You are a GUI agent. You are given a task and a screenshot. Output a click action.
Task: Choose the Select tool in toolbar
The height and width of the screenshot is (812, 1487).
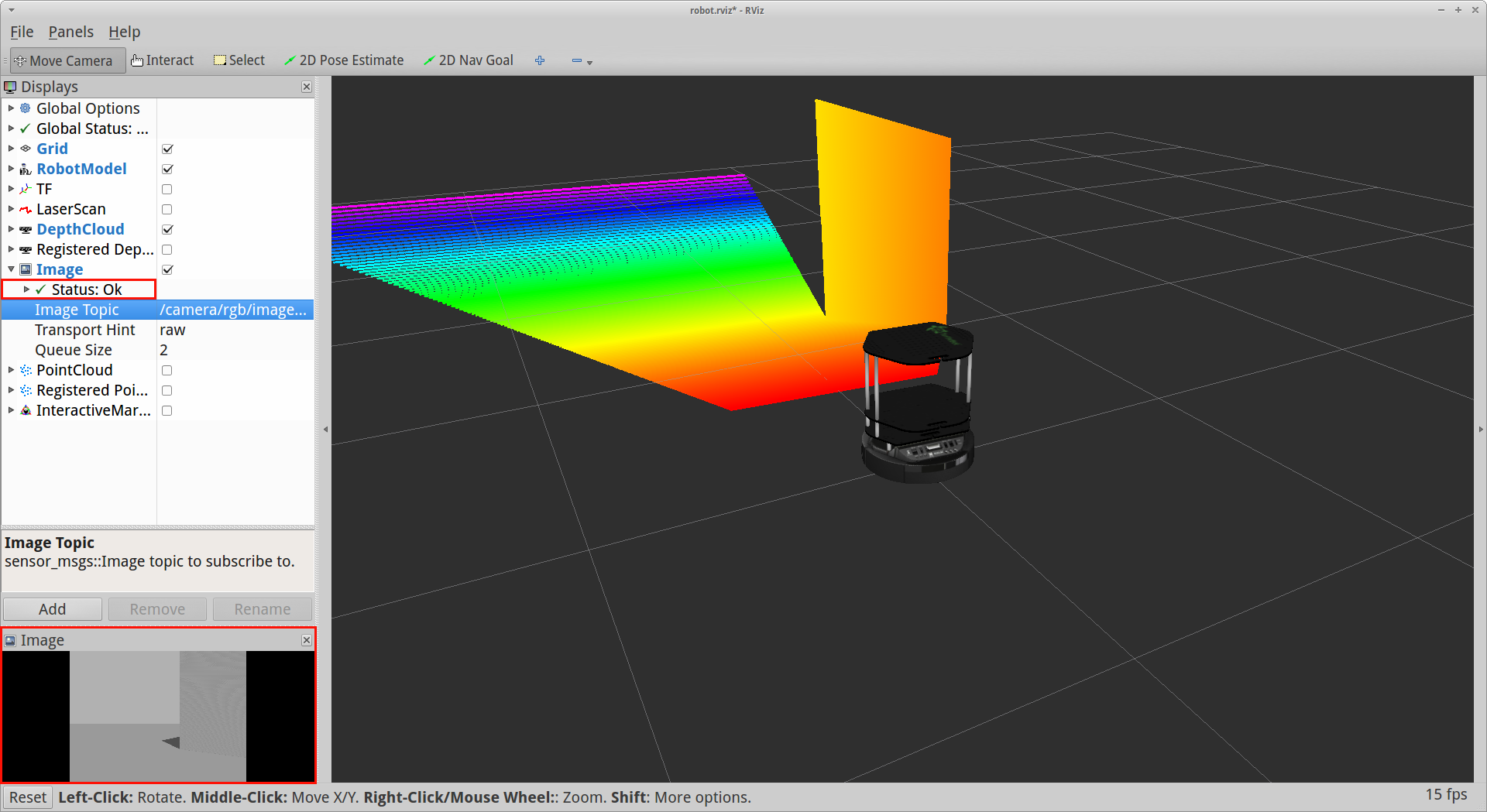[239, 60]
